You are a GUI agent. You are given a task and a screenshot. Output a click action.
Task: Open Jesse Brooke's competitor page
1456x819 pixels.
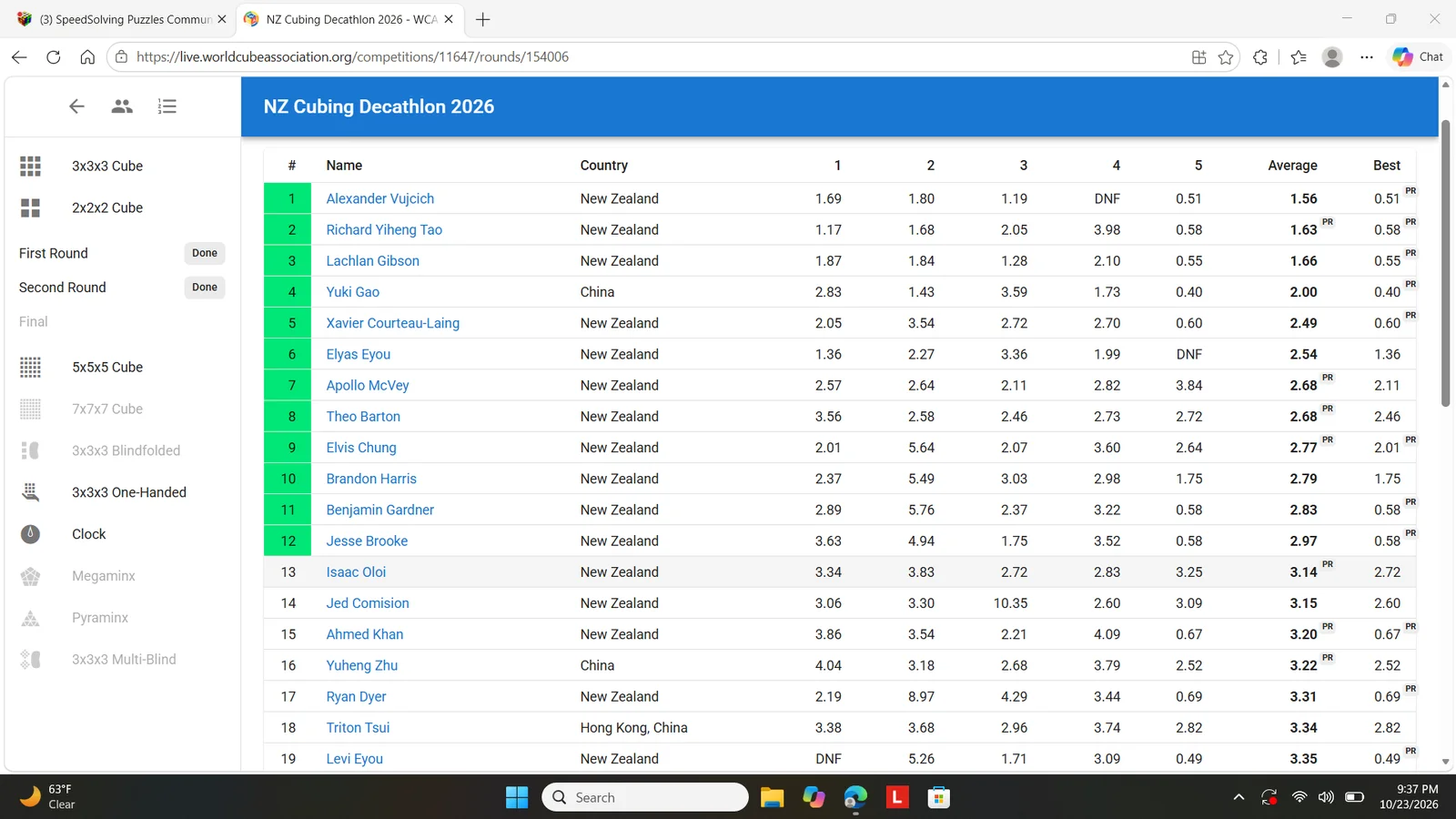click(x=367, y=541)
